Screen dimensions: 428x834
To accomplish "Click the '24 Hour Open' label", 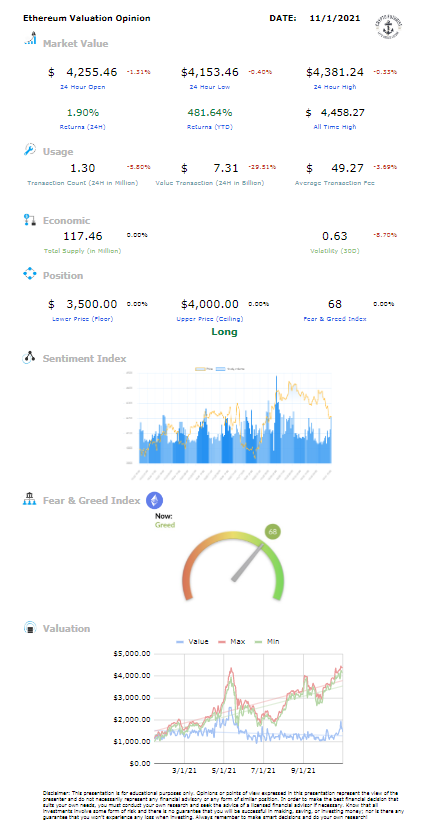I will pyautogui.click(x=82, y=86).
